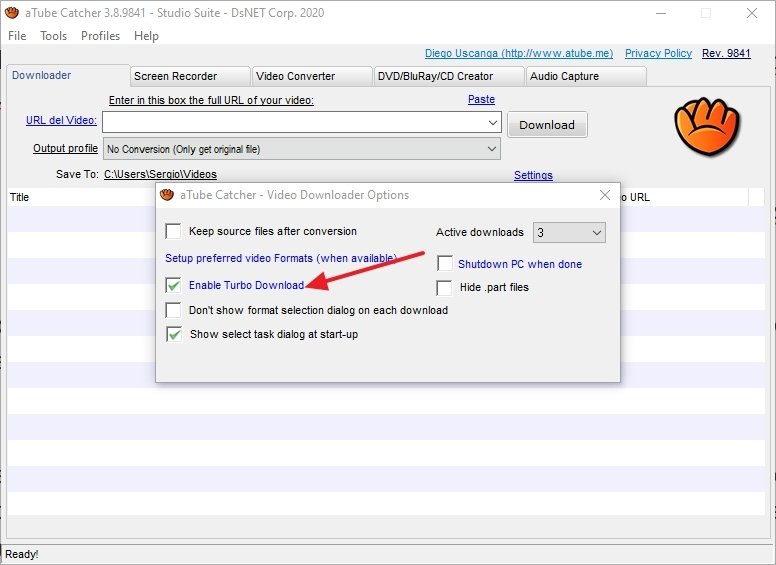This screenshot has height=565, width=776.
Task: Click the aTube Catcher title bar icon
Action: (x=12, y=12)
